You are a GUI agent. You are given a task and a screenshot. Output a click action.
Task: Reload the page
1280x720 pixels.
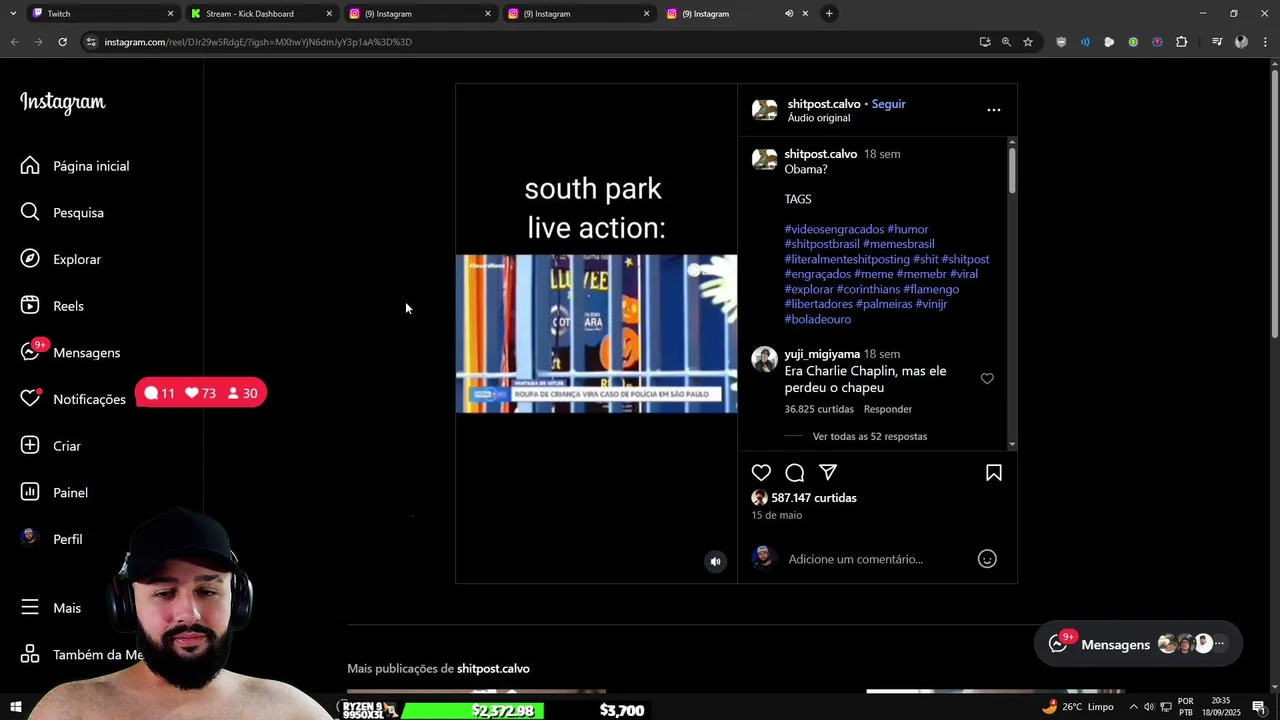62,42
